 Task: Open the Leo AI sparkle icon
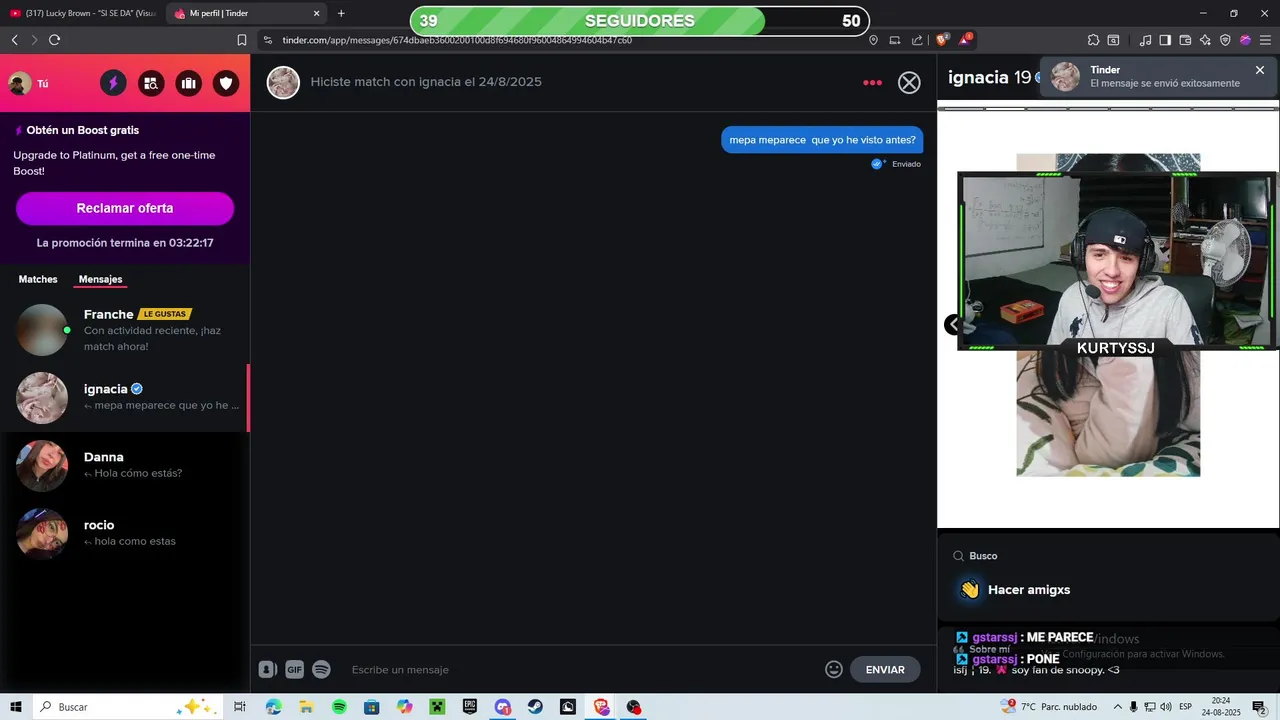pyautogui.click(x=1205, y=40)
